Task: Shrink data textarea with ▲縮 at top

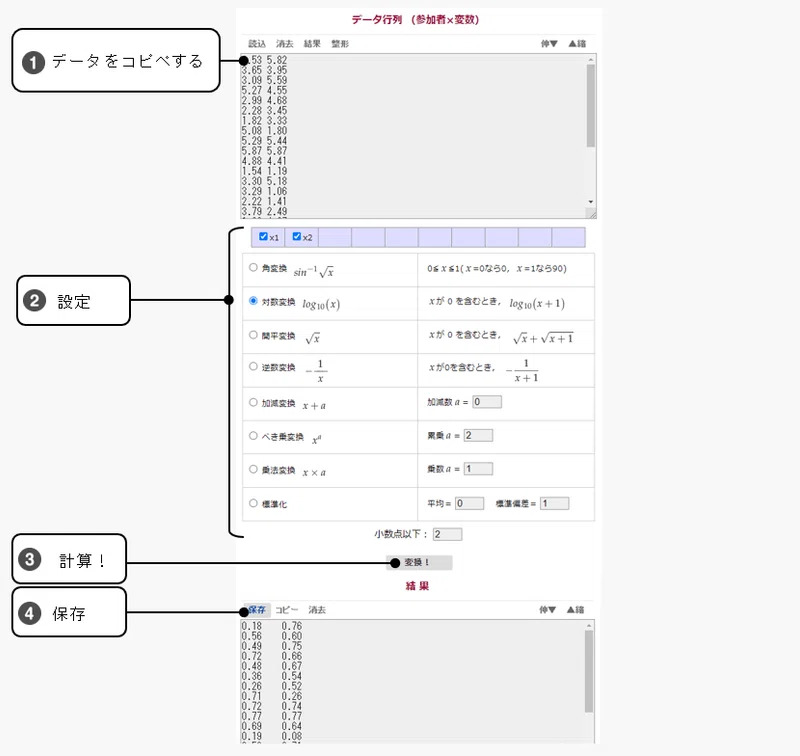Action: pos(577,44)
